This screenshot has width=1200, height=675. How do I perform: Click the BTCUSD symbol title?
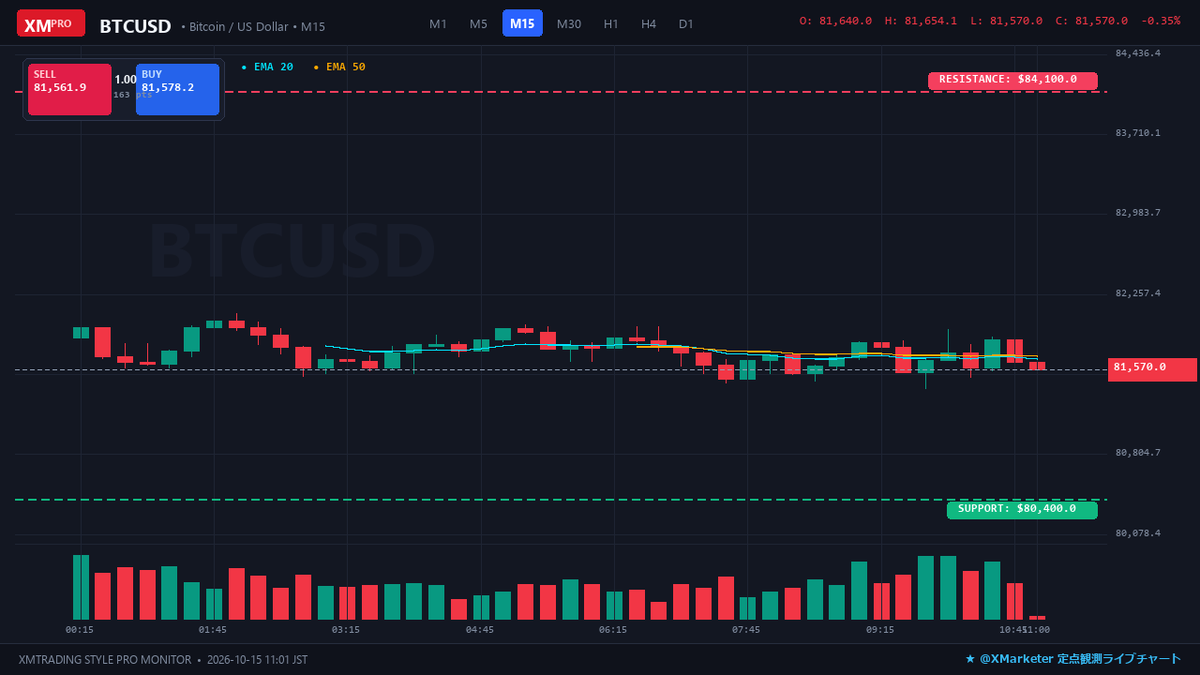(135, 26)
